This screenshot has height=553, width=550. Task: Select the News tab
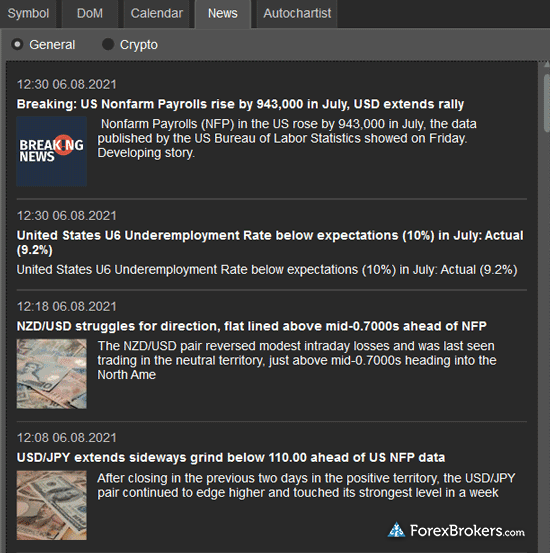click(223, 14)
